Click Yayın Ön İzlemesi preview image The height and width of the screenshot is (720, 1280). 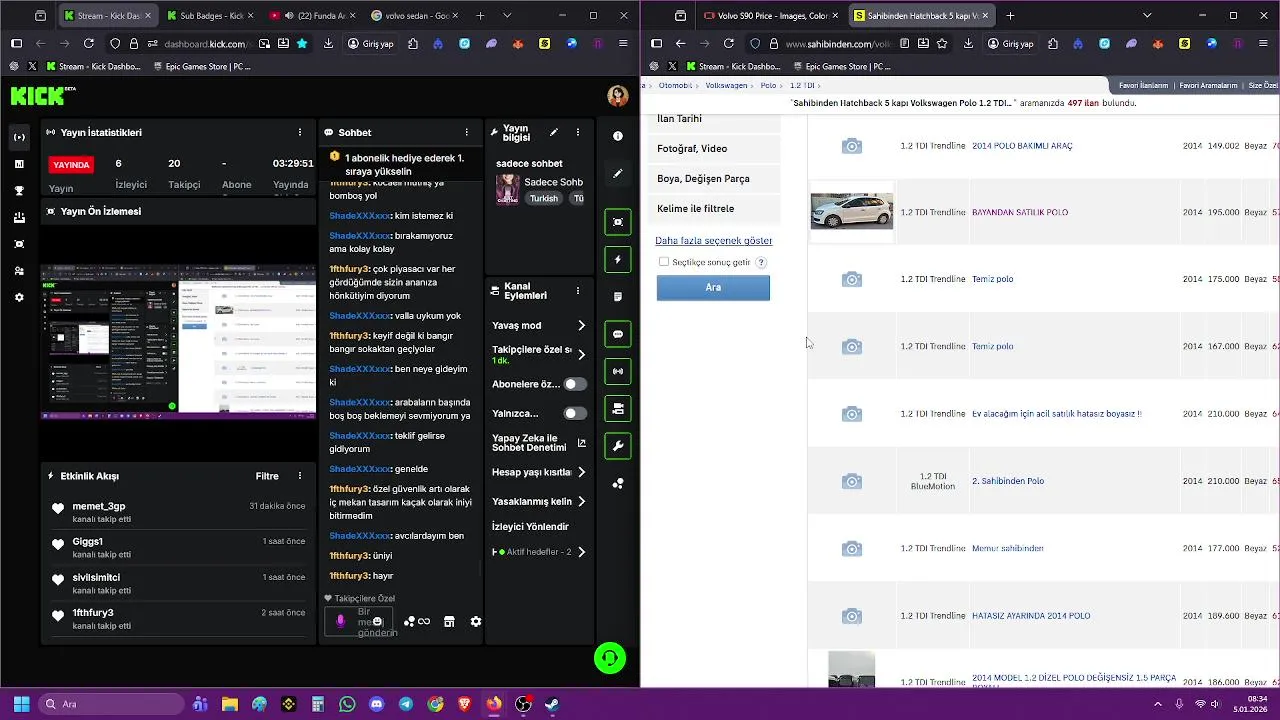point(178,341)
